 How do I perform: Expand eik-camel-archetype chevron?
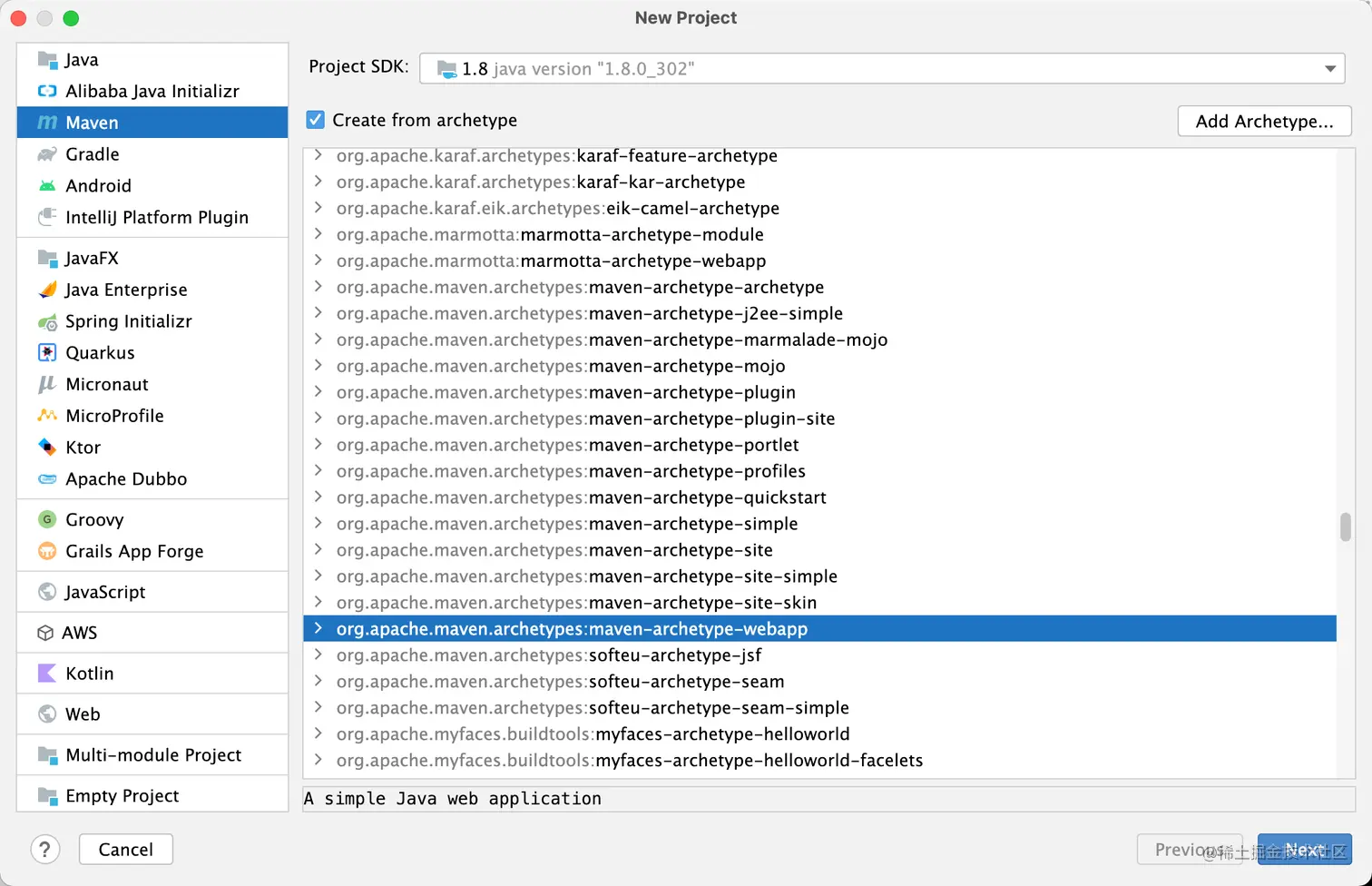[x=318, y=208]
